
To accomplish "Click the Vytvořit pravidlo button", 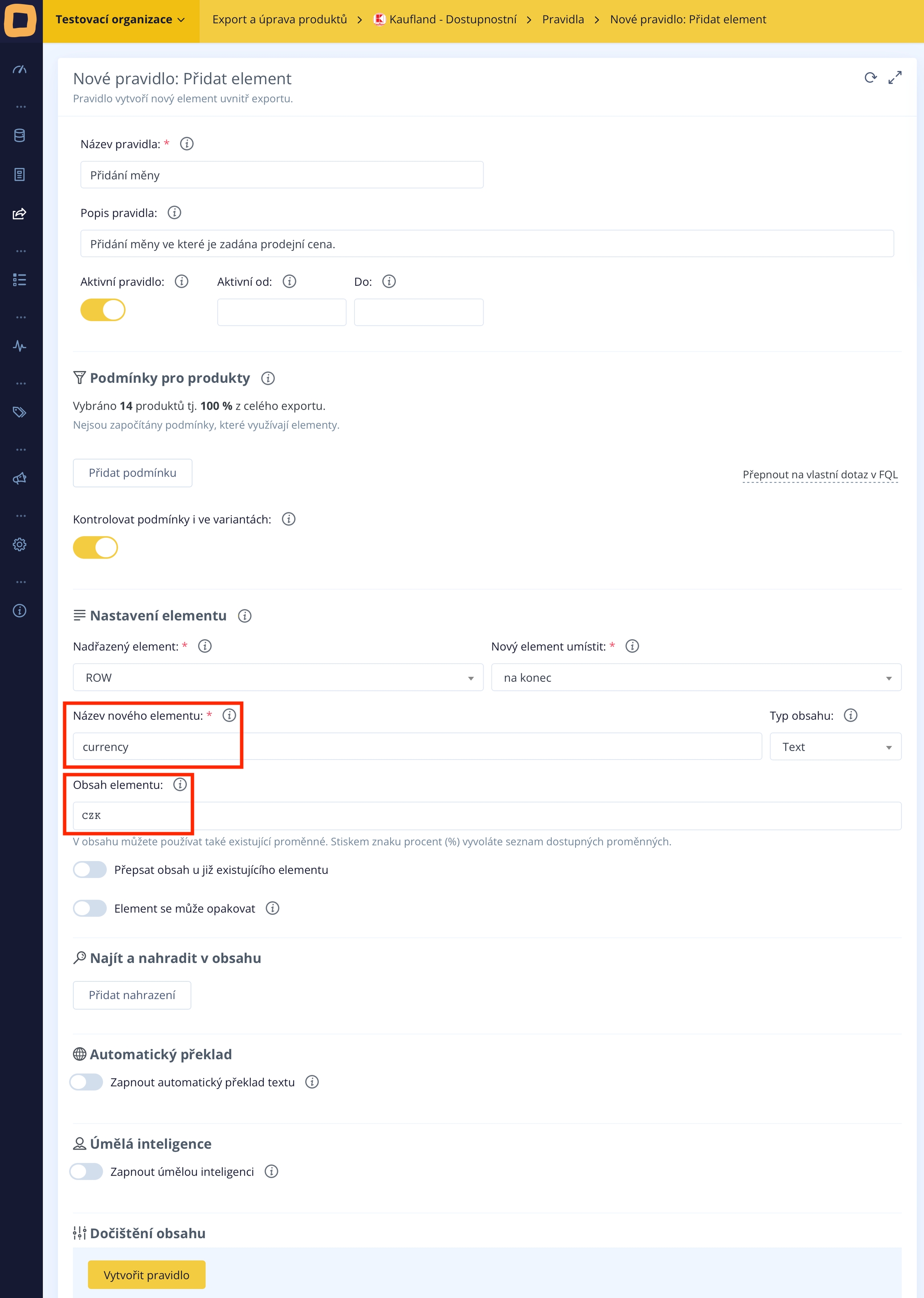I will [146, 1275].
